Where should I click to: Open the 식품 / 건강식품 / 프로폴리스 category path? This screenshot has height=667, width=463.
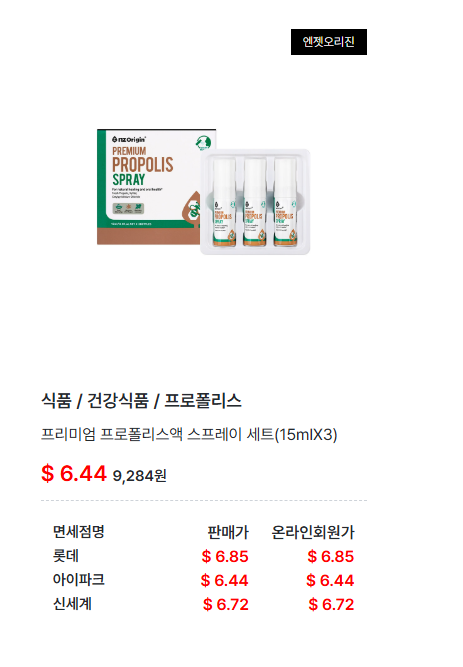(141, 401)
